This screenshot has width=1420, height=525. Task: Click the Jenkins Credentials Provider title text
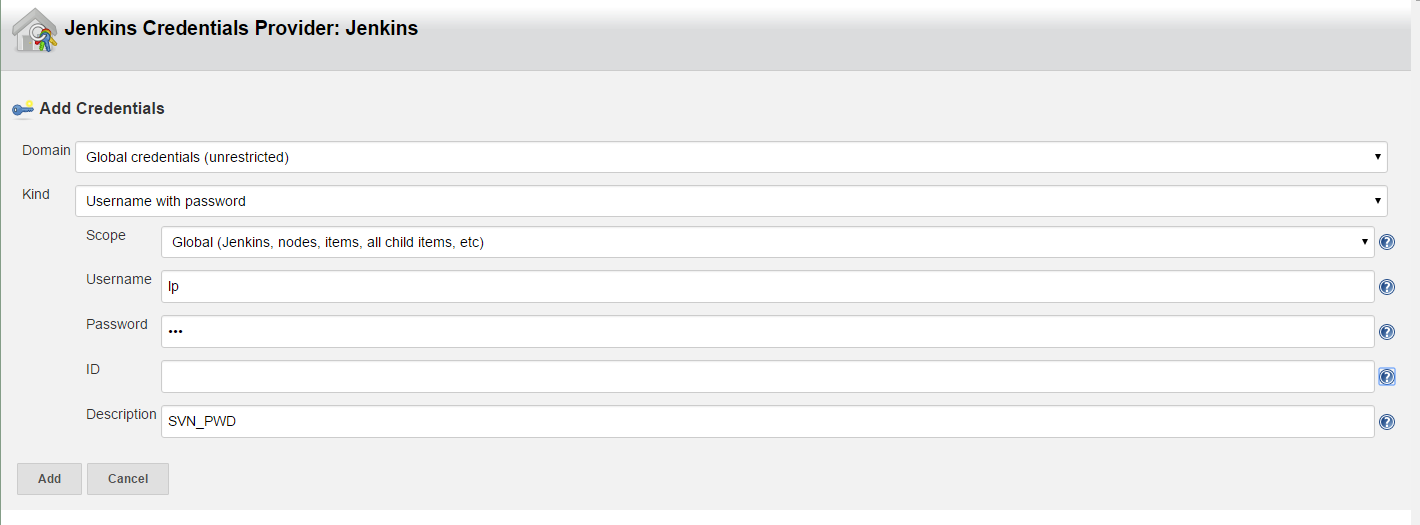click(x=241, y=29)
